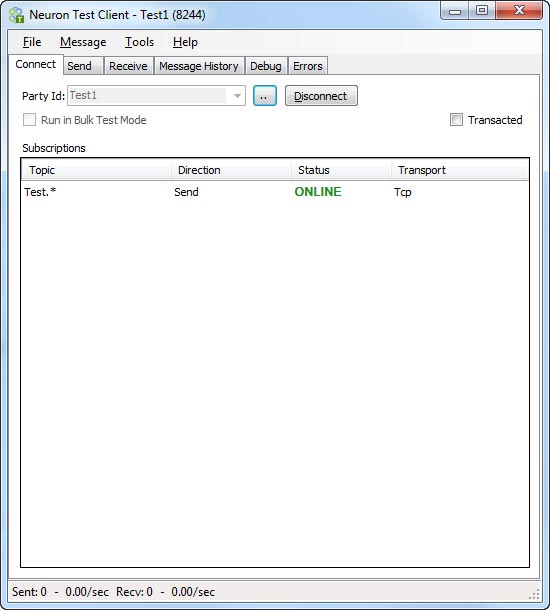
Task: Toggle the Transacted checkbox
Action: coord(456,120)
